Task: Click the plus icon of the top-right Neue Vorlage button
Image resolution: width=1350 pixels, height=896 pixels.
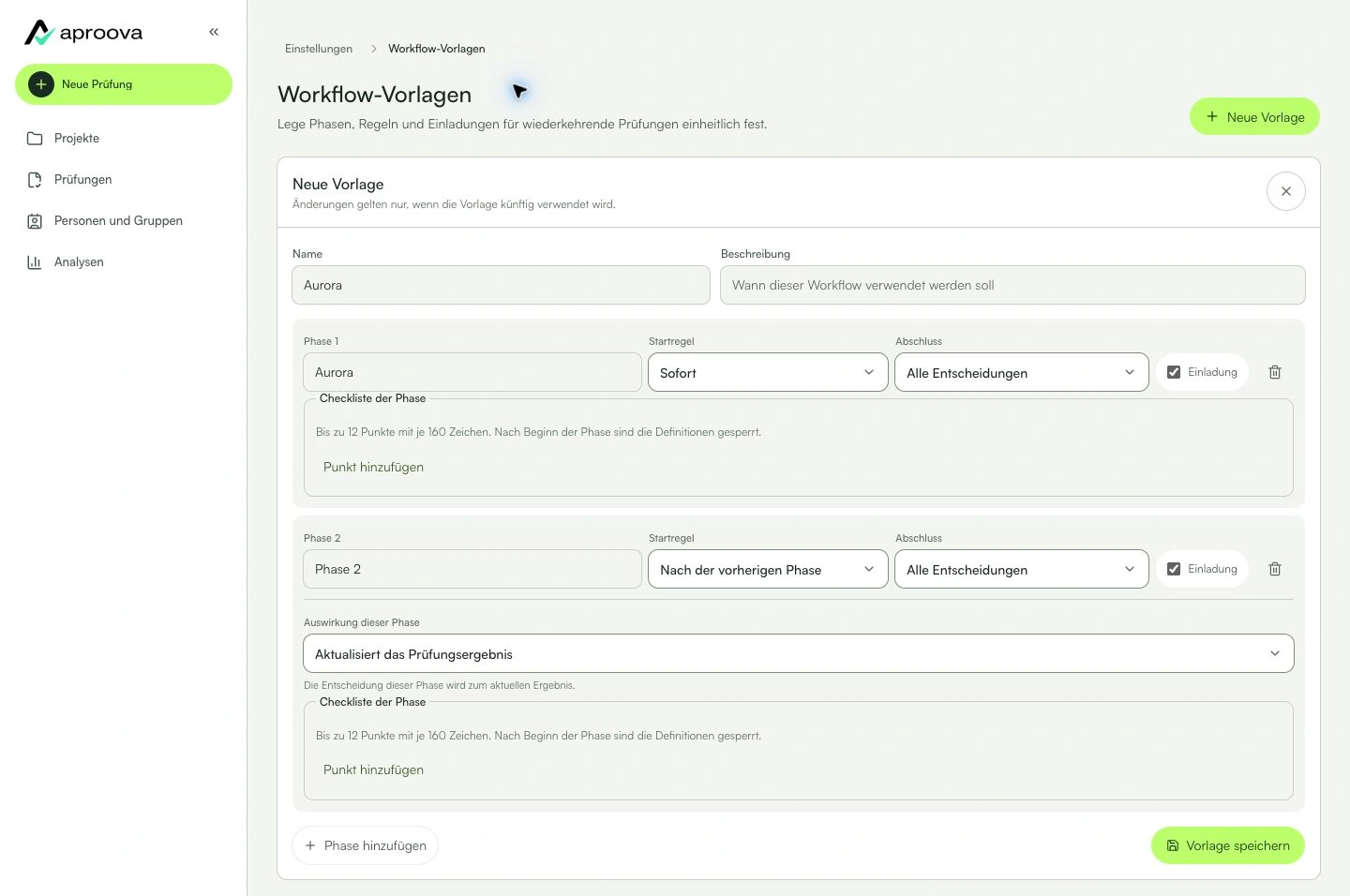Action: coord(1212,116)
